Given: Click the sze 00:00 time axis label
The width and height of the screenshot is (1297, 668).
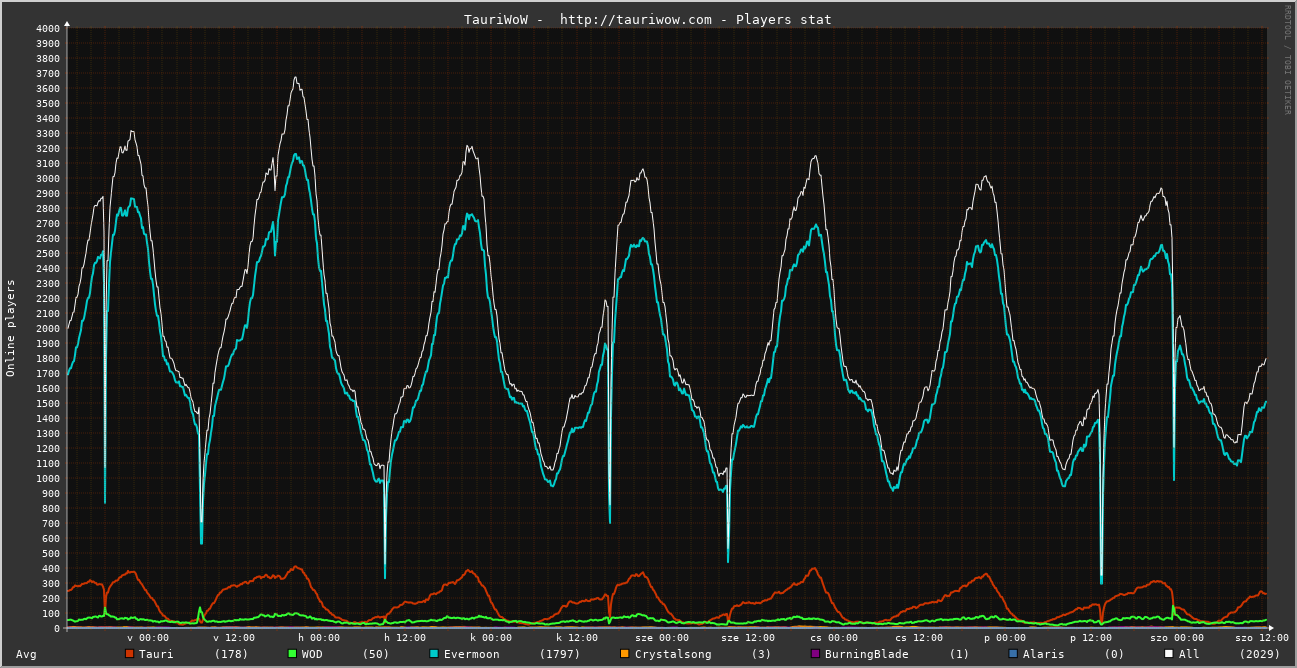Looking at the screenshot, I should pyautogui.click(x=662, y=637).
